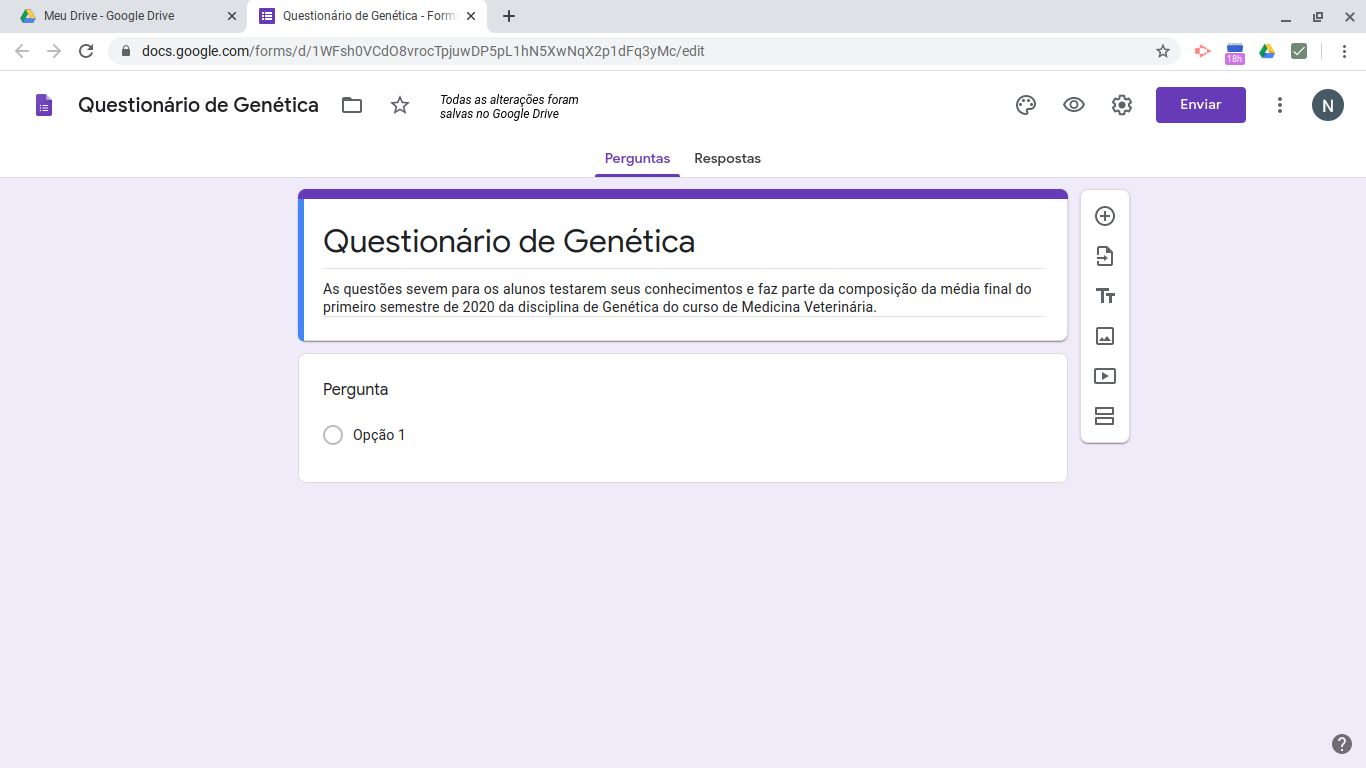Open the three-dot more options menu
The height and width of the screenshot is (768, 1366).
1280,105
